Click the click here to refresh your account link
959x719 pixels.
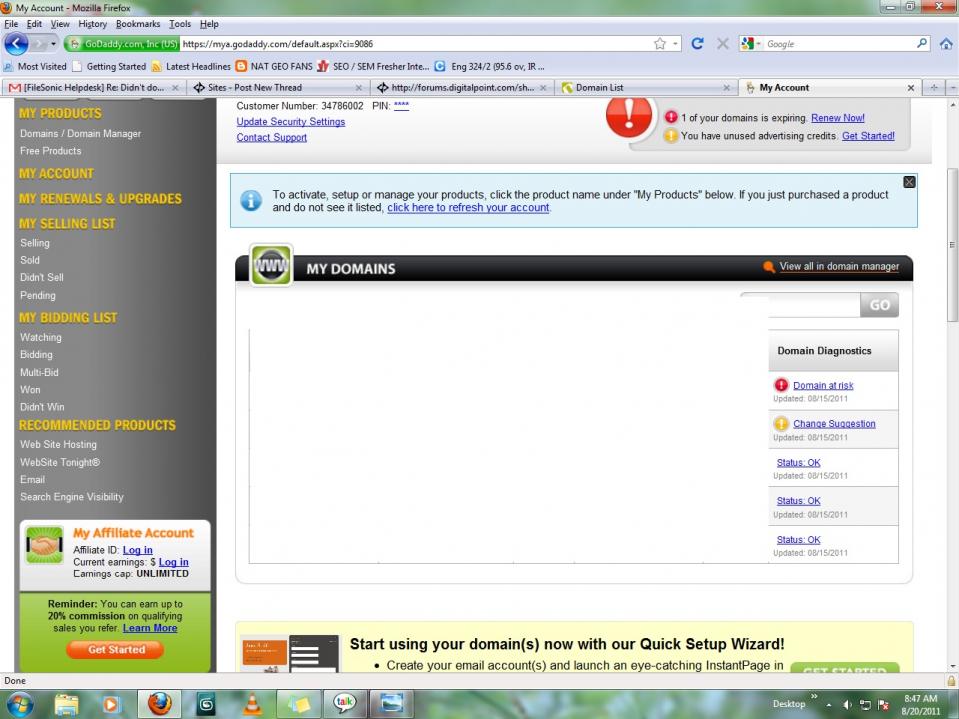468,207
